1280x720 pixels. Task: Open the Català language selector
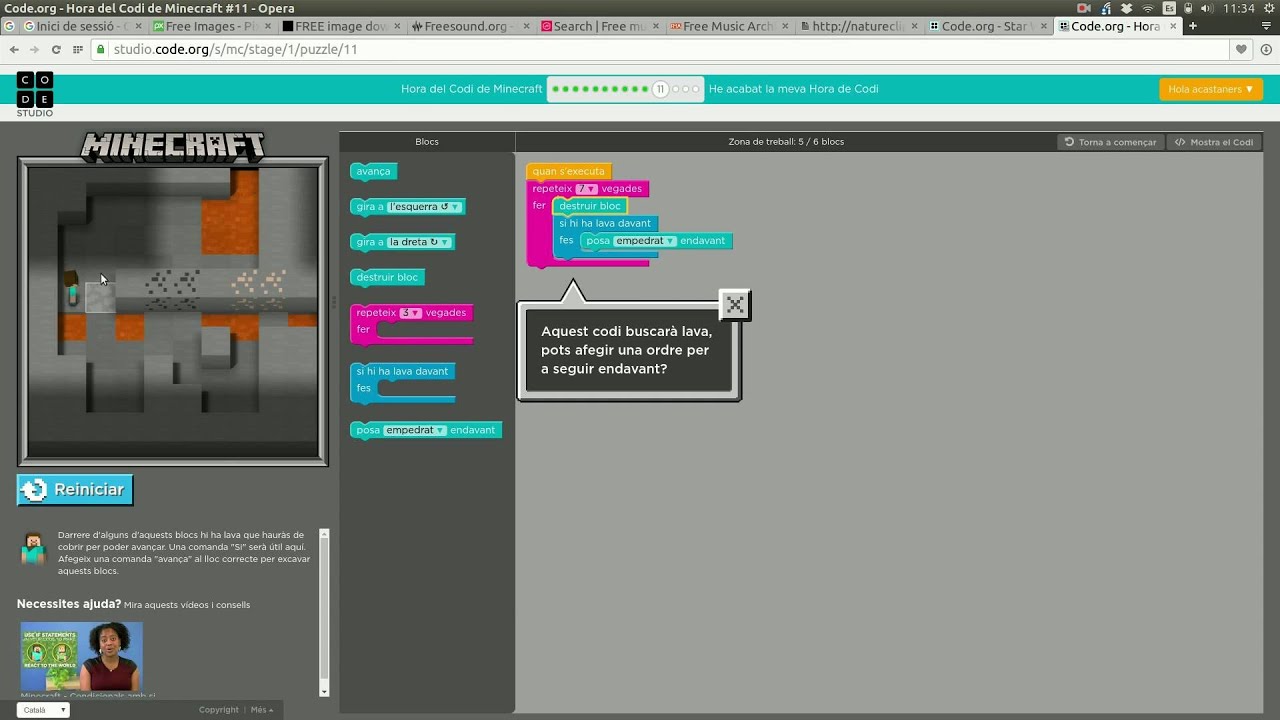coord(43,710)
